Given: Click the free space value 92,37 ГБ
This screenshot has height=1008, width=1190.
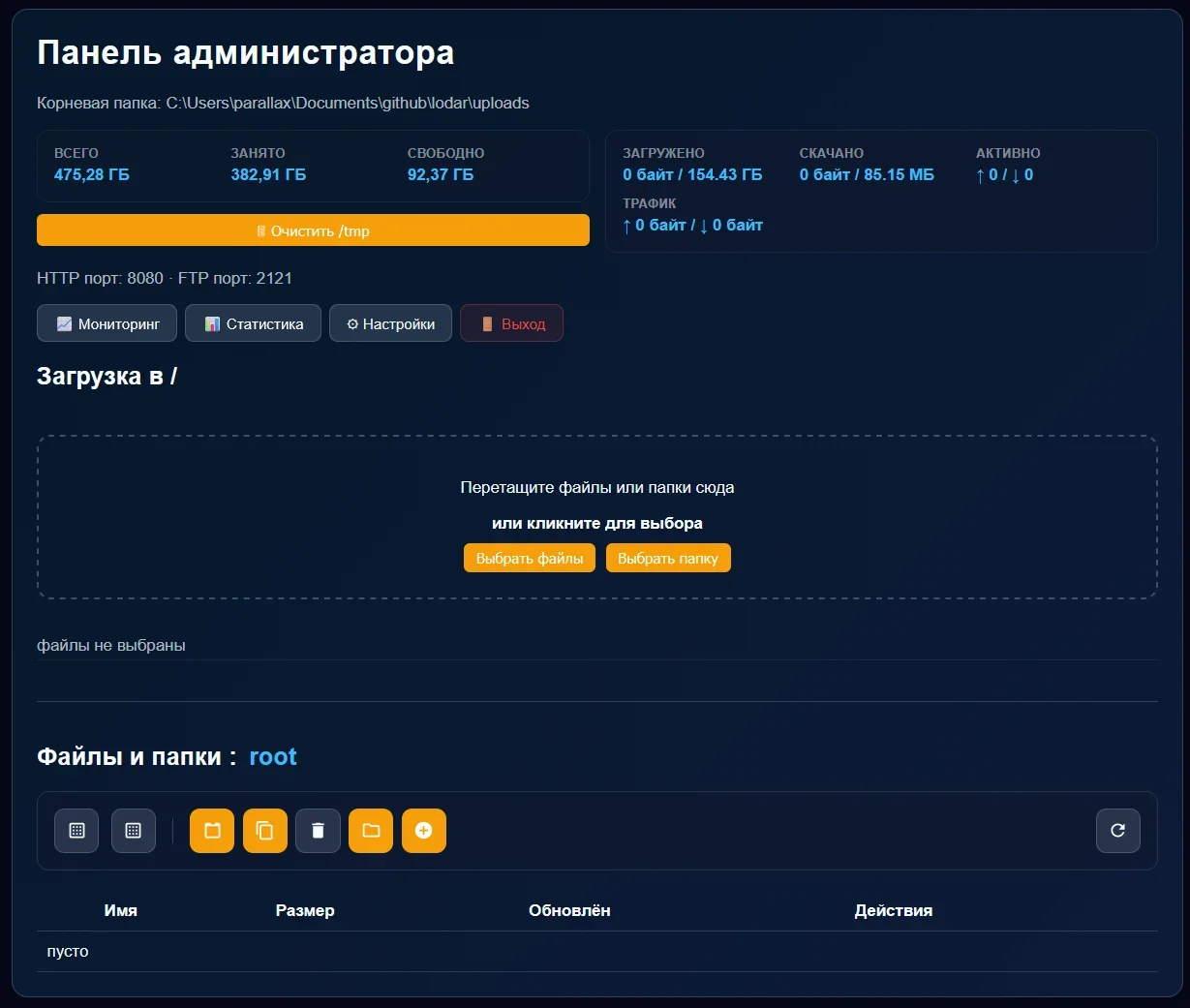Looking at the screenshot, I should coord(441,174).
